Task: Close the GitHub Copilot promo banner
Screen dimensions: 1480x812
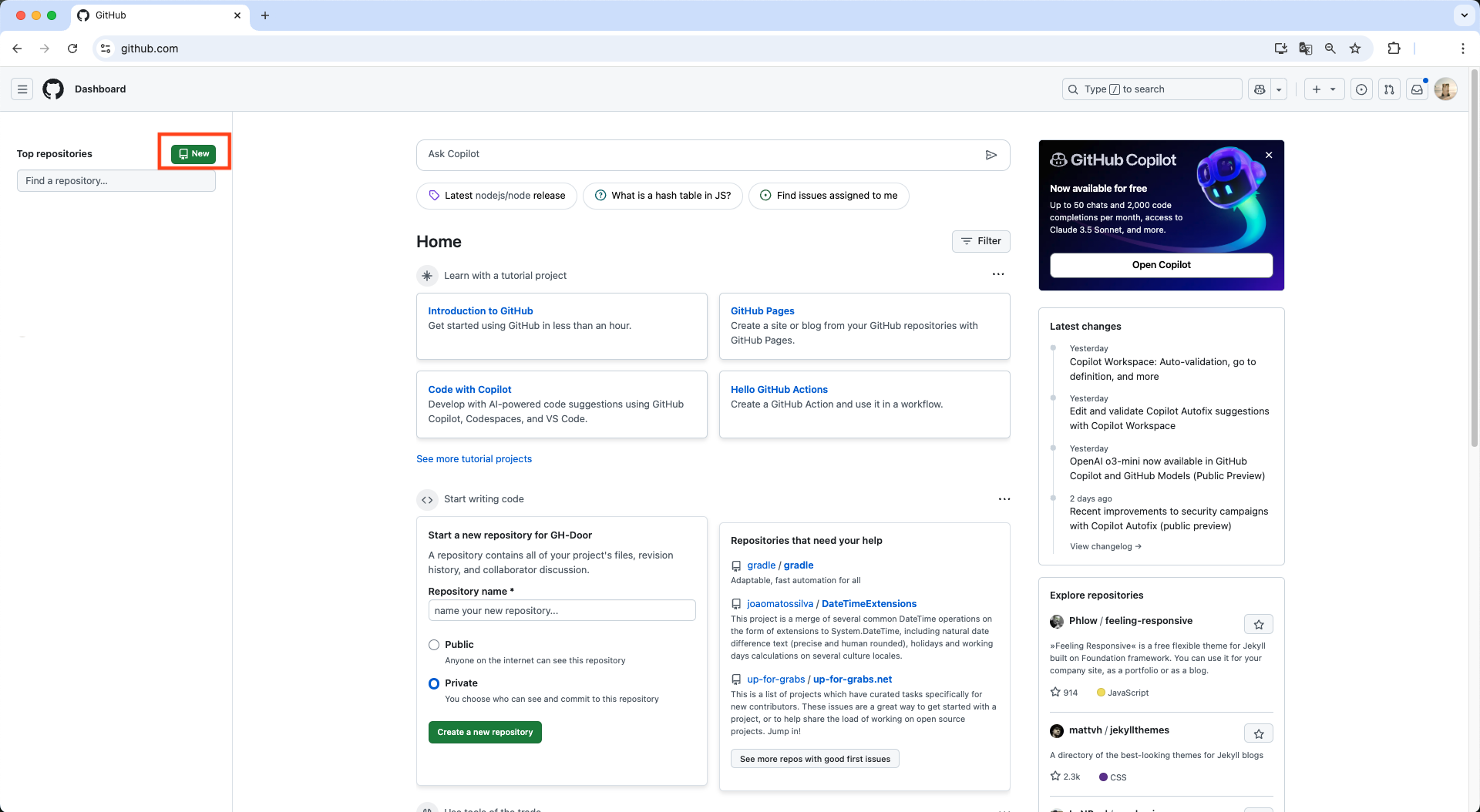Action: tap(1269, 155)
